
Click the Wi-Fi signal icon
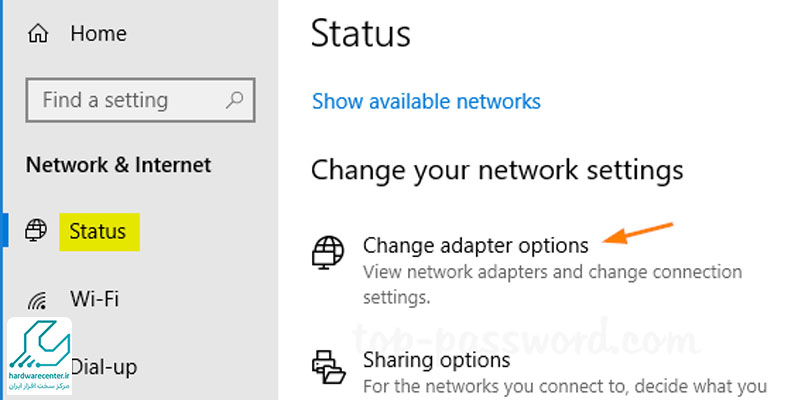pos(38,299)
